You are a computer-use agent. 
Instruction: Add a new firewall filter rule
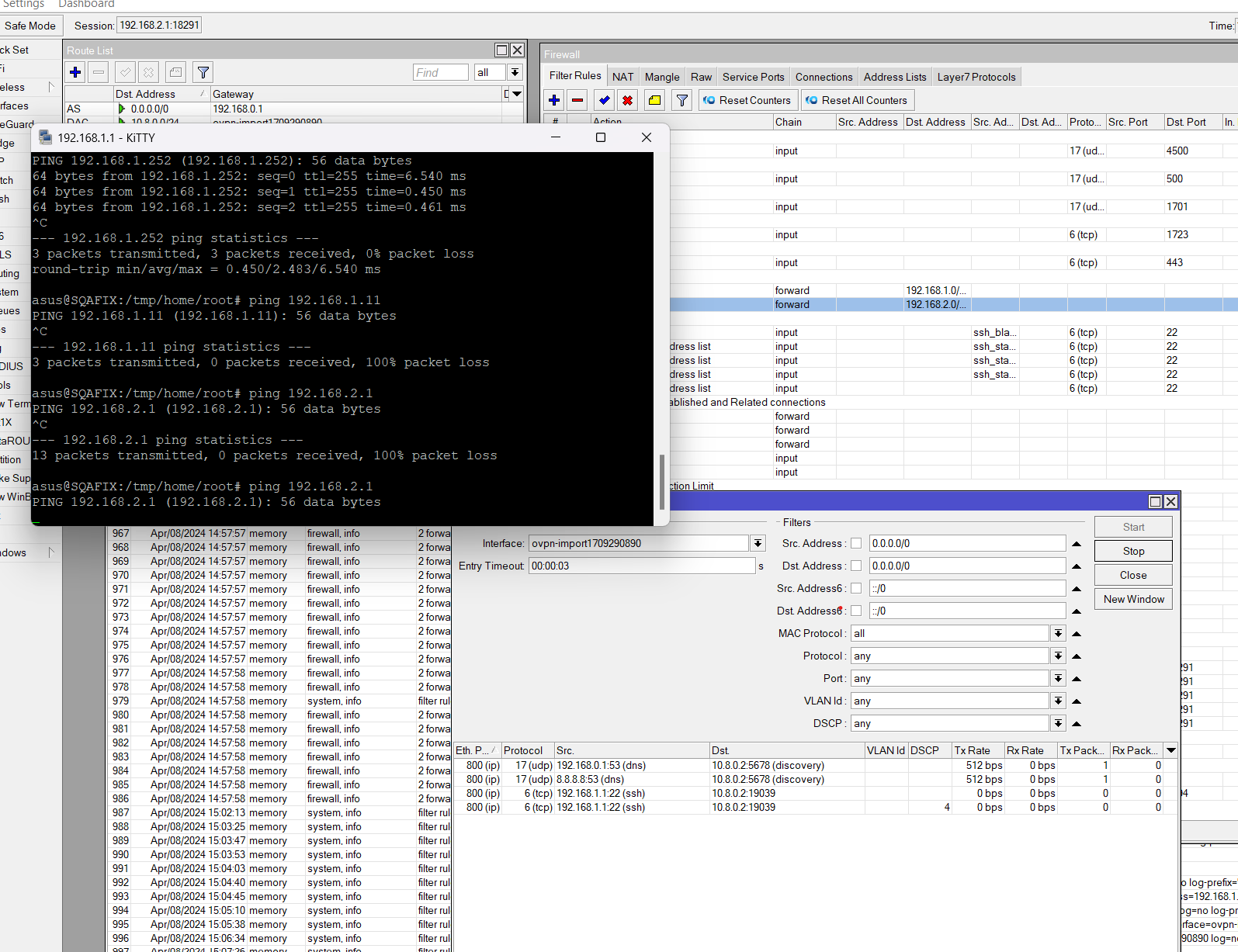click(x=554, y=100)
